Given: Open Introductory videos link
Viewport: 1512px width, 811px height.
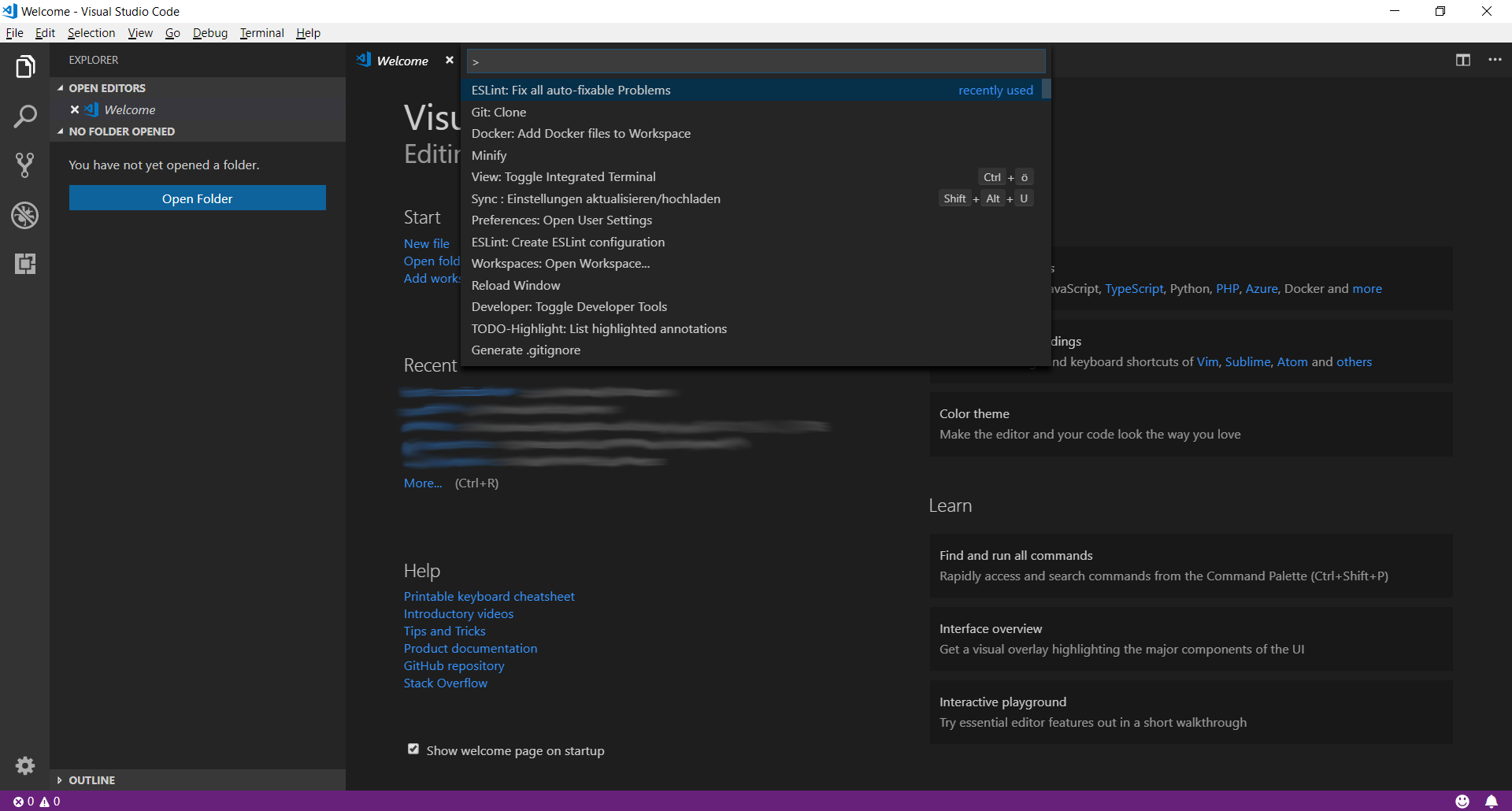Looking at the screenshot, I should [458, 614].
